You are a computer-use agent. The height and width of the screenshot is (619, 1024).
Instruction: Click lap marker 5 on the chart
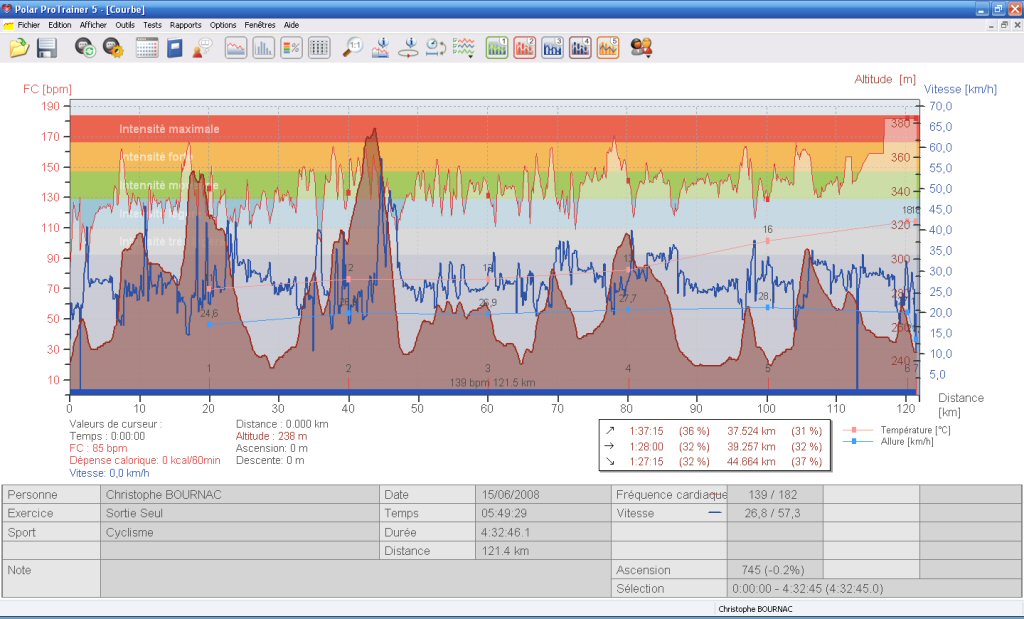click(x=767, y=368)
